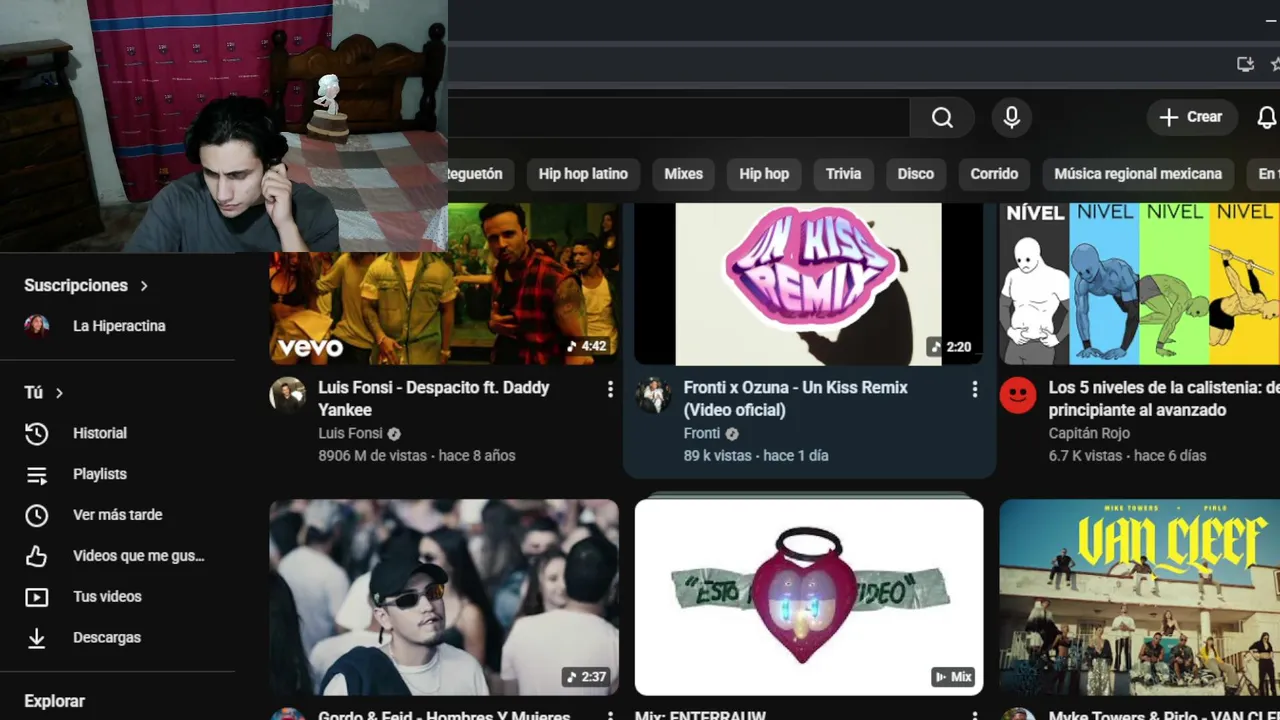The width and height of the screenshot is (1280, 720).
Task: Open notifications bell
Action: coord(1267,117)
